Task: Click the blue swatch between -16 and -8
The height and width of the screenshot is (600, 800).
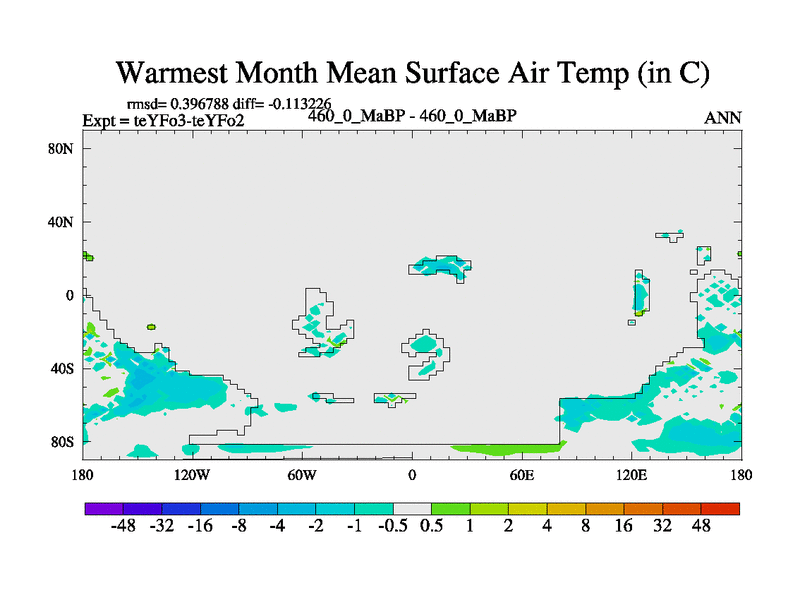Action: 219,509
